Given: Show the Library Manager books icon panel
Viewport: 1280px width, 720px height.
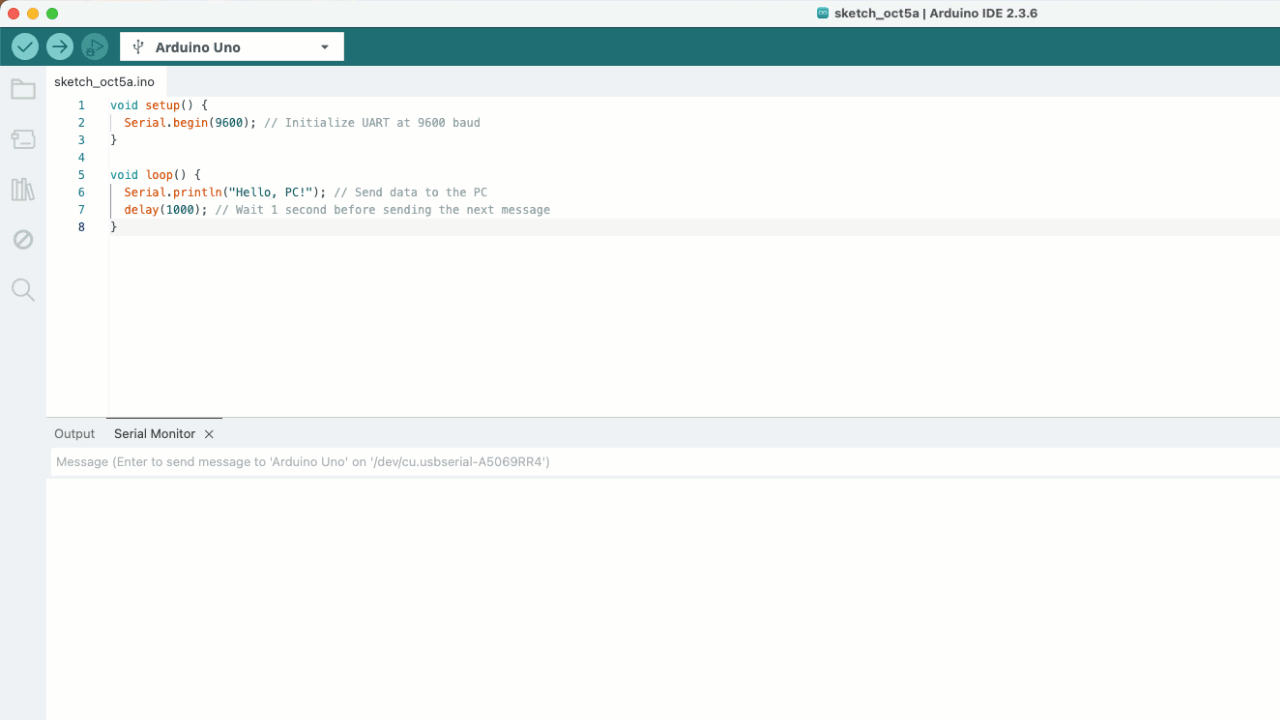Looking at the screenshot, I should click(x=23, y=190).
